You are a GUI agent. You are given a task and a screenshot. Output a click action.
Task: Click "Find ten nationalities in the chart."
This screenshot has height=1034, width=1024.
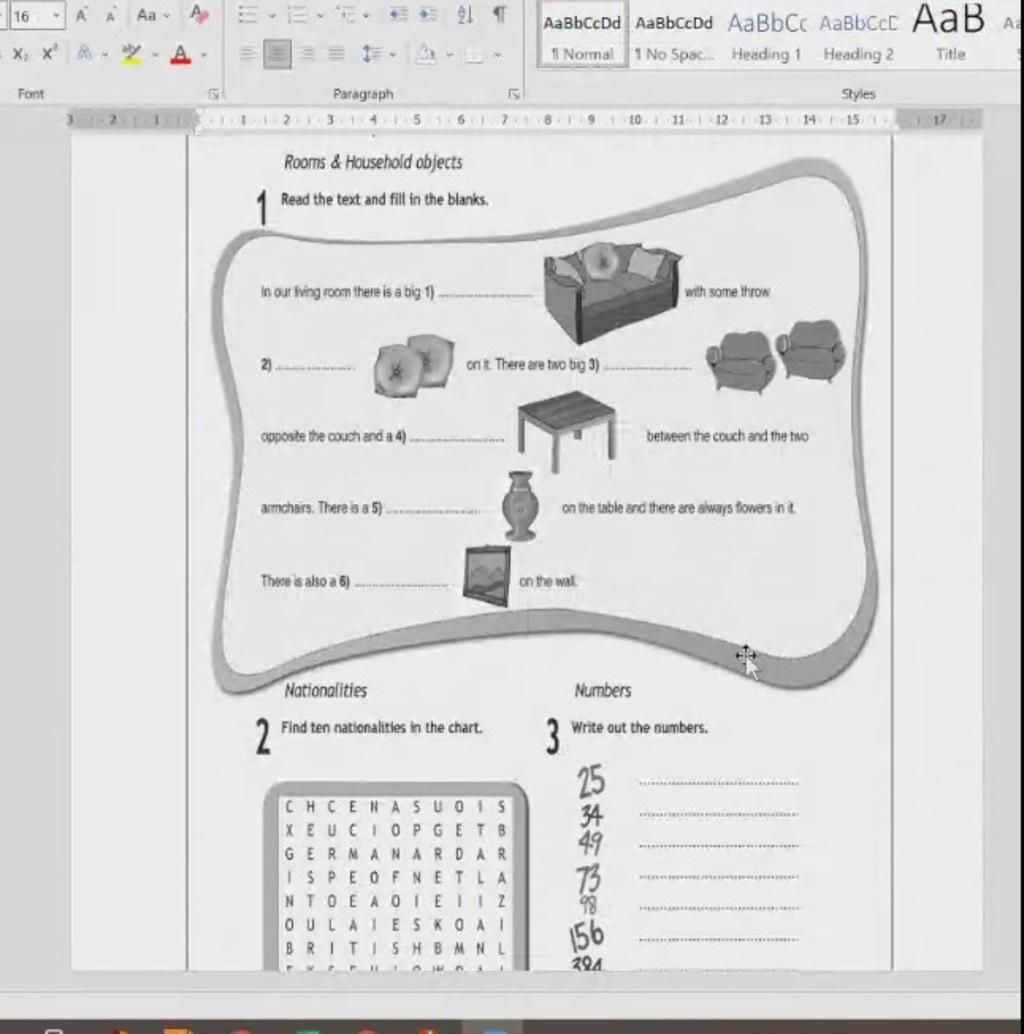[x=381, y=727]
